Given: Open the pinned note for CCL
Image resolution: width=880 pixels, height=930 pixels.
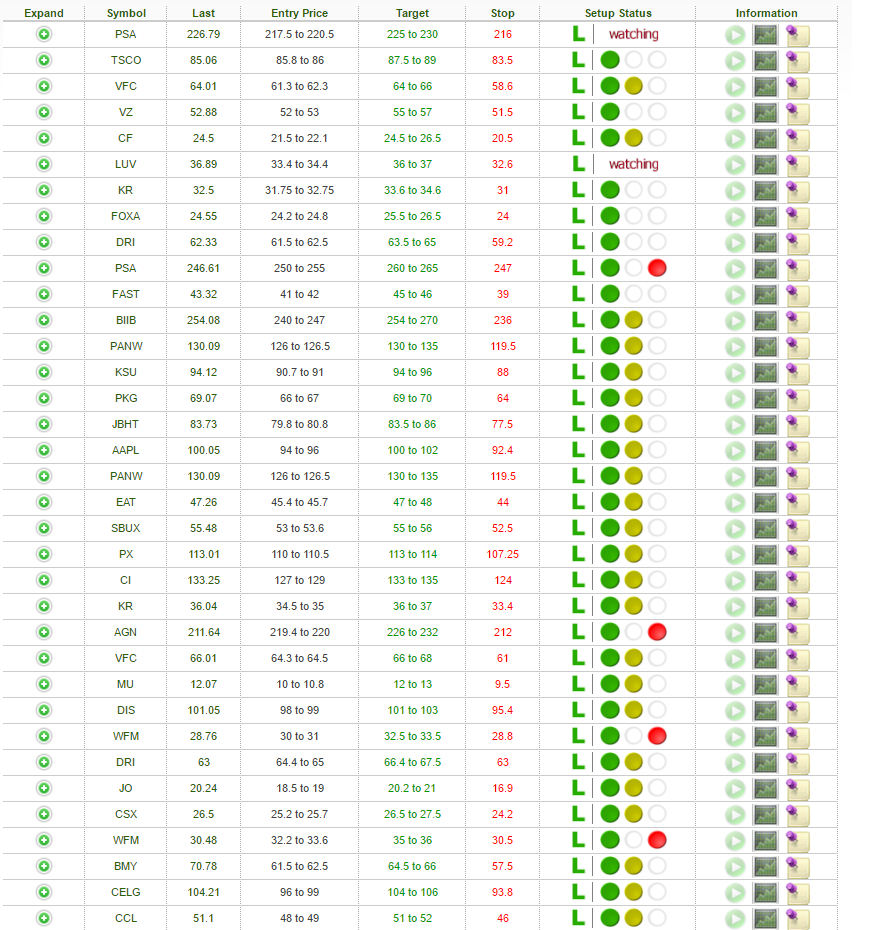Looking at the screenshot, I should click(797, 918).
